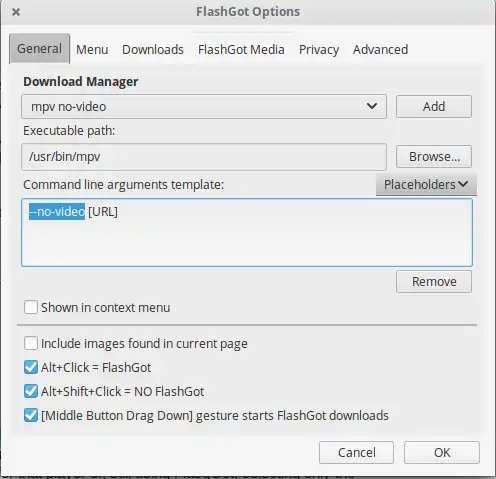
Task: Check Include images found in current page
Action: point(31,343)
